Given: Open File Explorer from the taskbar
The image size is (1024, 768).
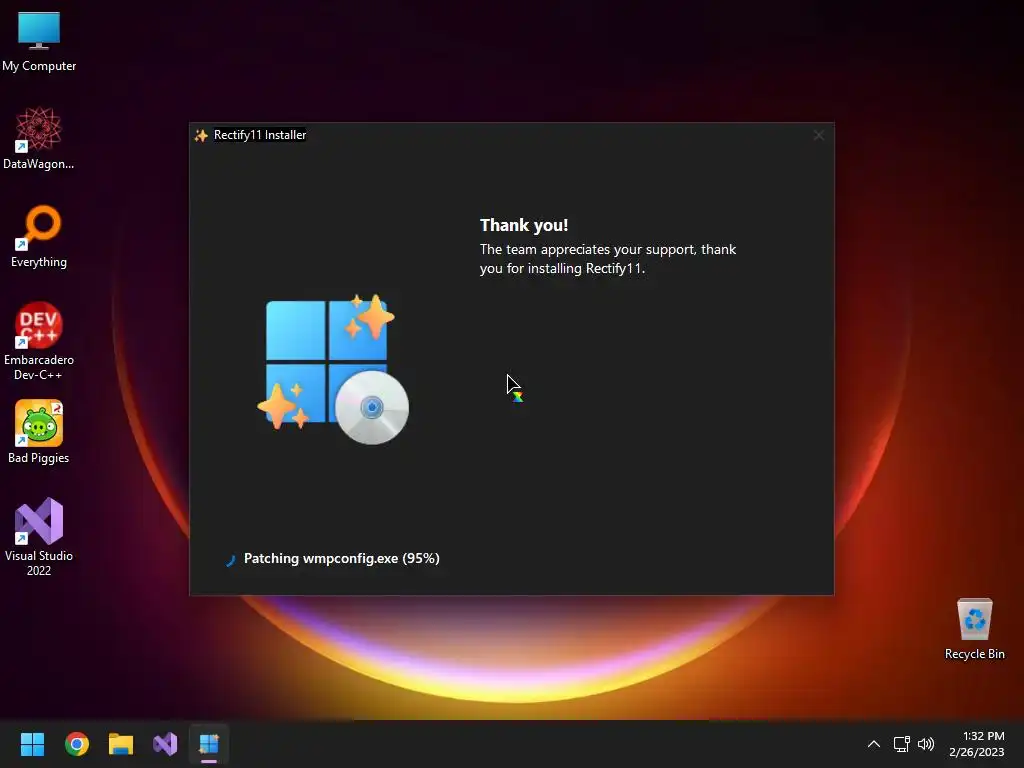Looking at the screenshot, I should click(121, 744).
